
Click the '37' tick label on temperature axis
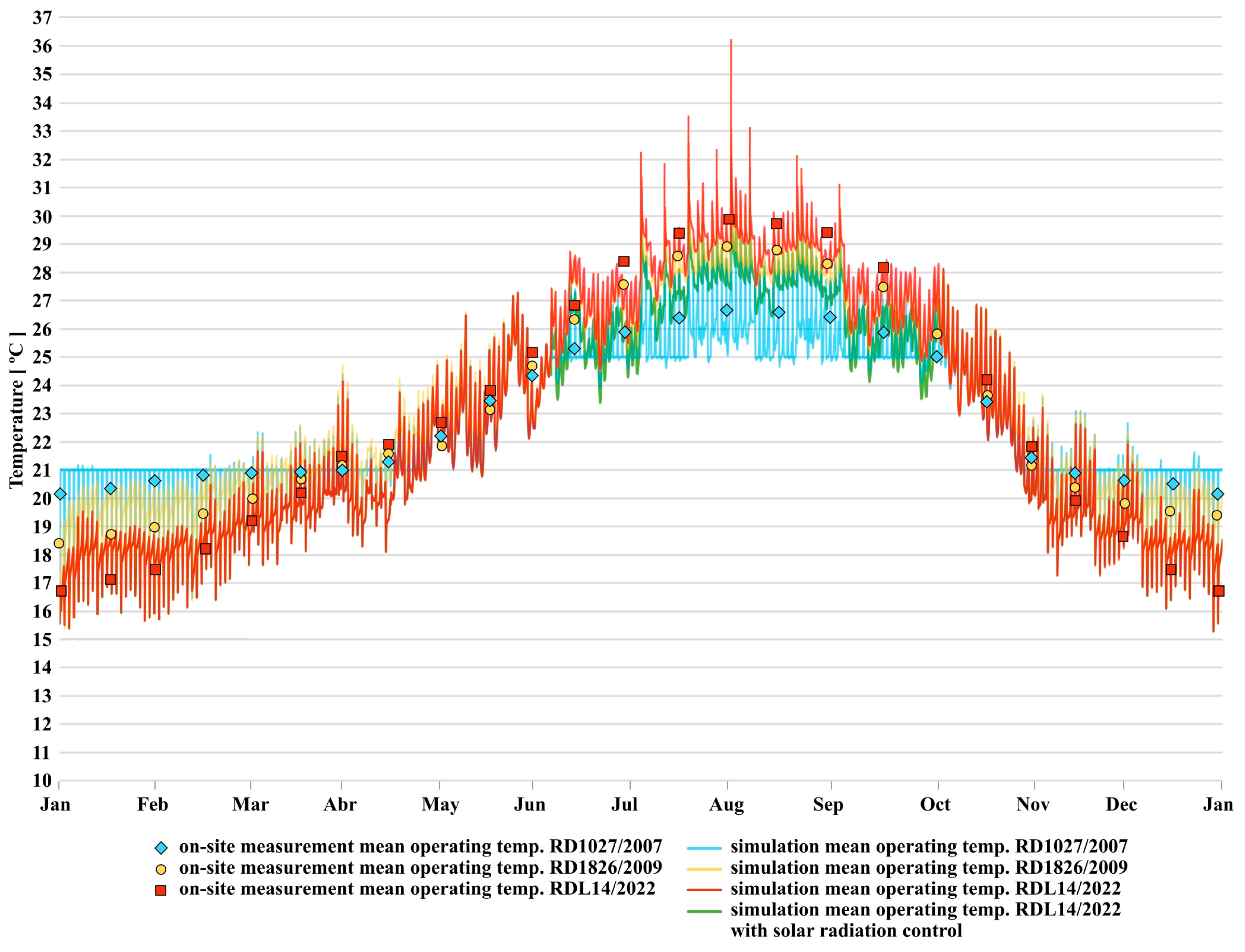[42, 17]
